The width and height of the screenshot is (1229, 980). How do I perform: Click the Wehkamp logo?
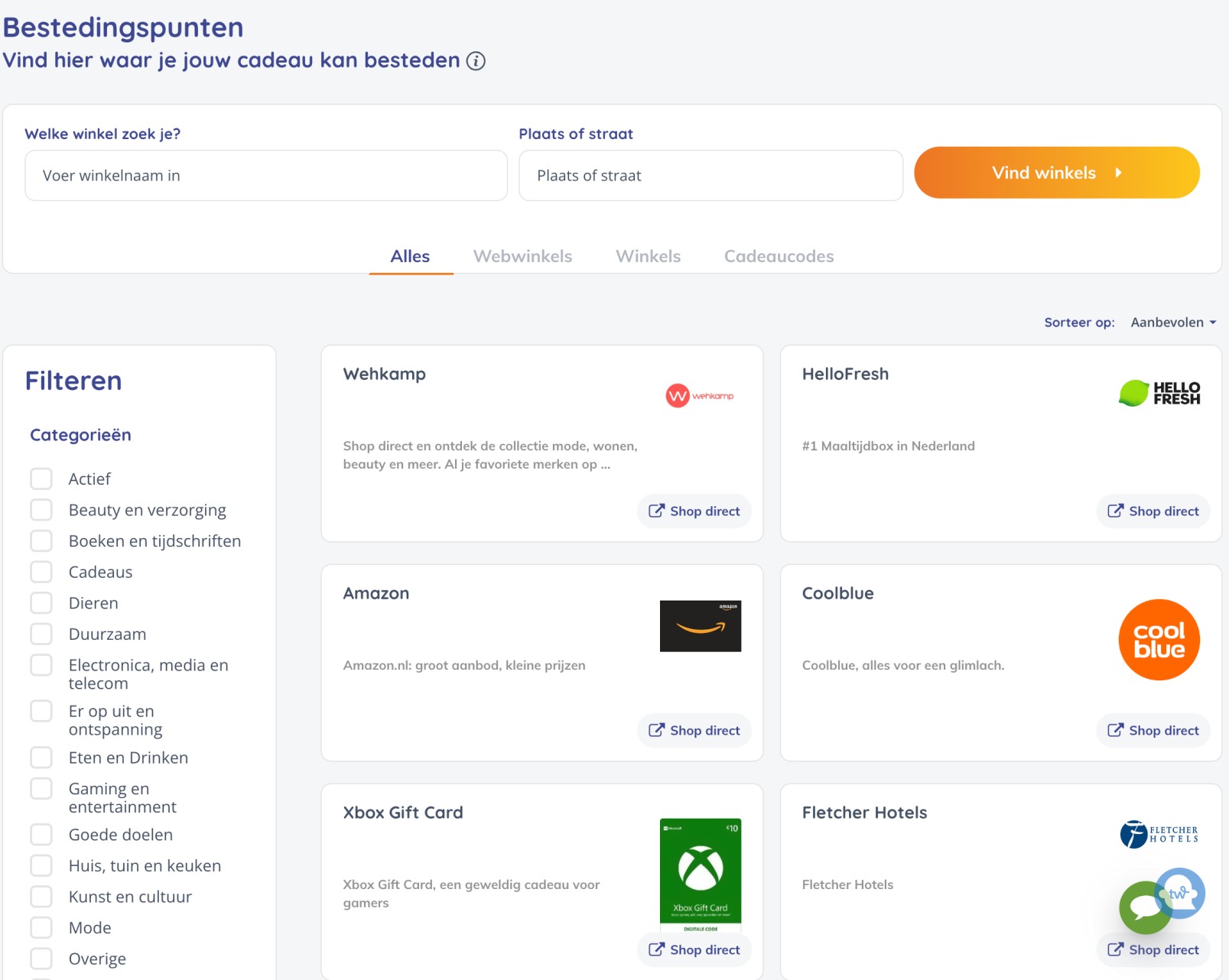[700, 396]
